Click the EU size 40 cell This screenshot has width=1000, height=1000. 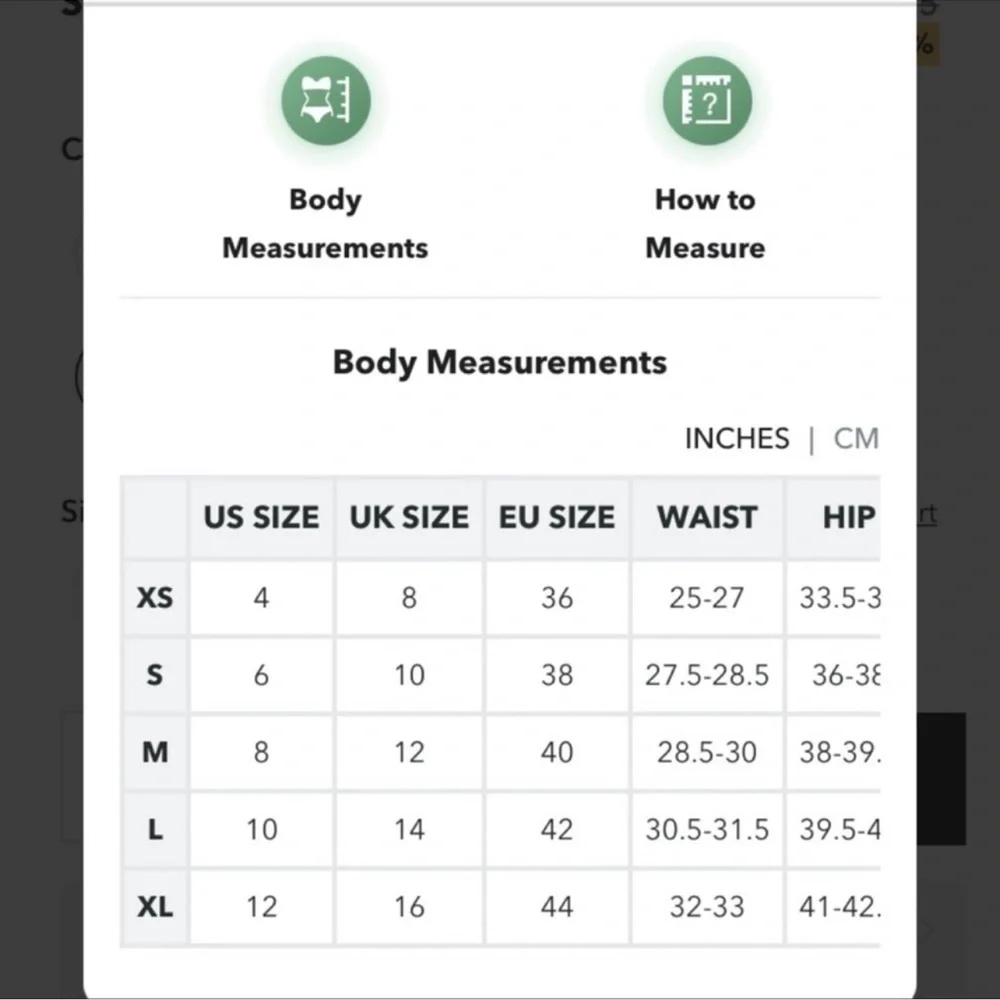[x=557, y=752]
